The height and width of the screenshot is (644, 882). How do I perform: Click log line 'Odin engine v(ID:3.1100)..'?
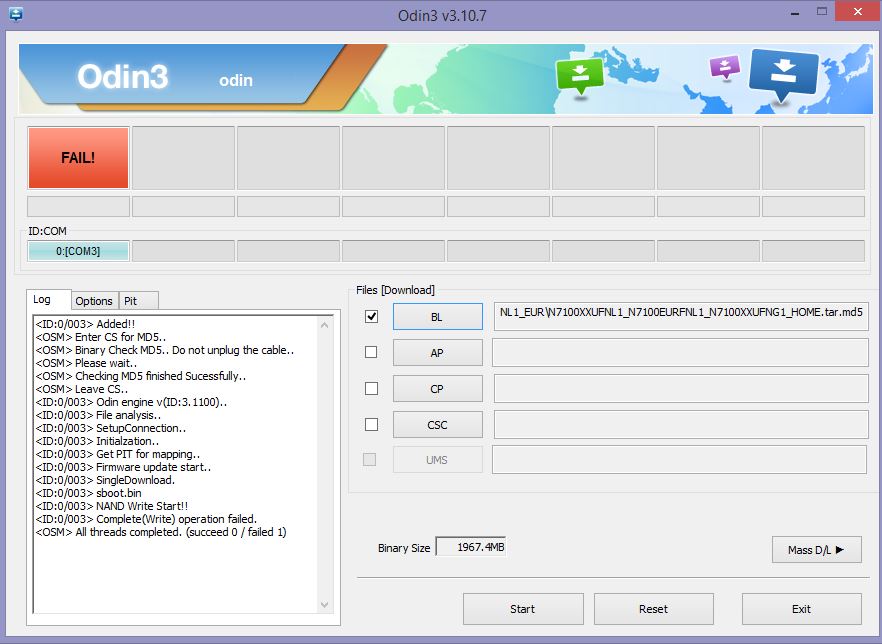tap(131, 402)
